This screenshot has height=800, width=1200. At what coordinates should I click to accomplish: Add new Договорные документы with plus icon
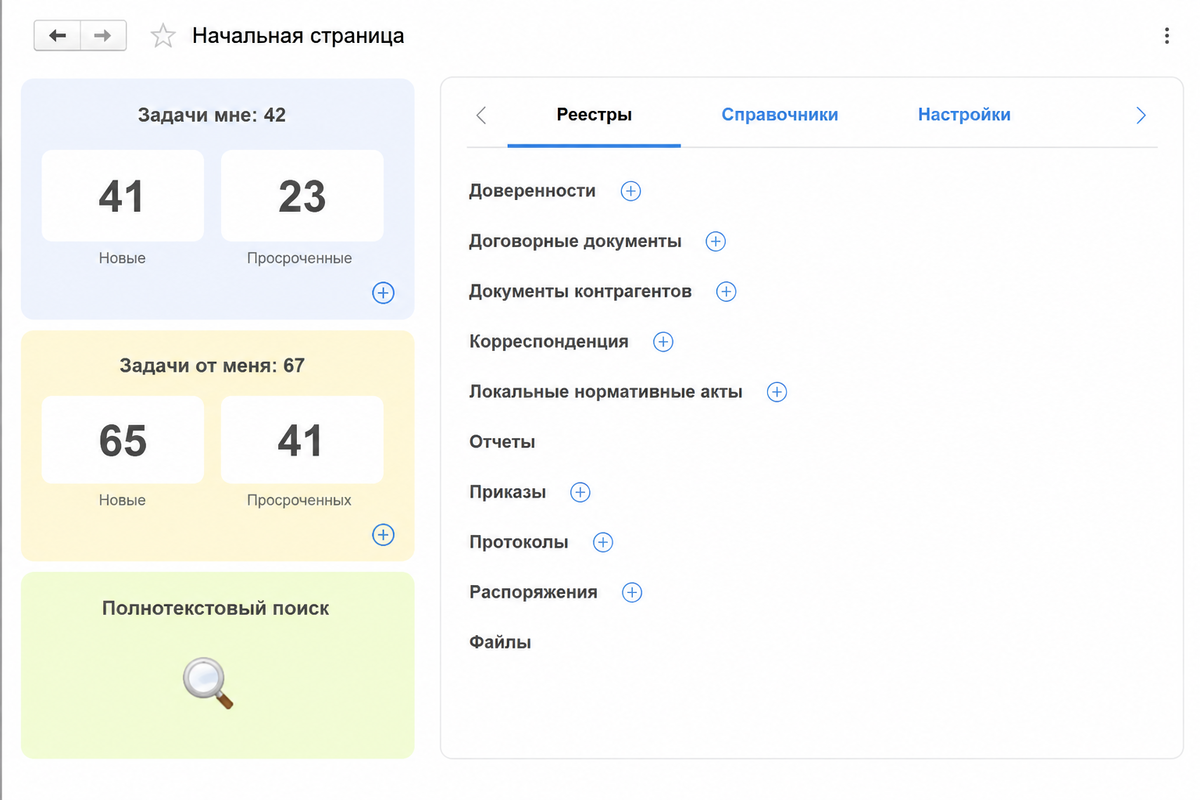[716, 241]
